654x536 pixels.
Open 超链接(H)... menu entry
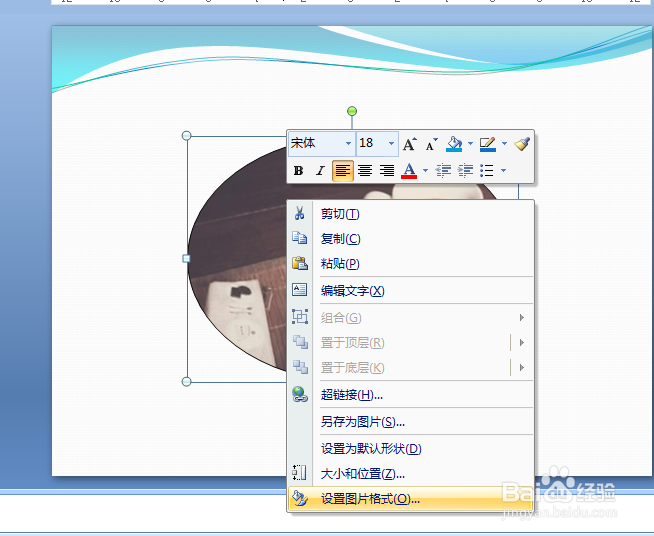(x=410, y=395)
